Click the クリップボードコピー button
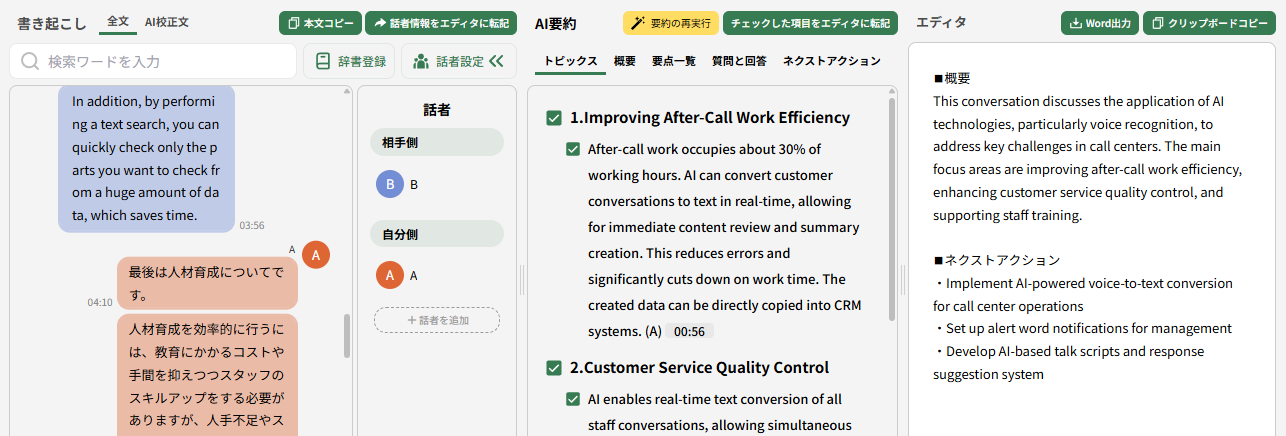1286x436 pixels. point(1210,23)
